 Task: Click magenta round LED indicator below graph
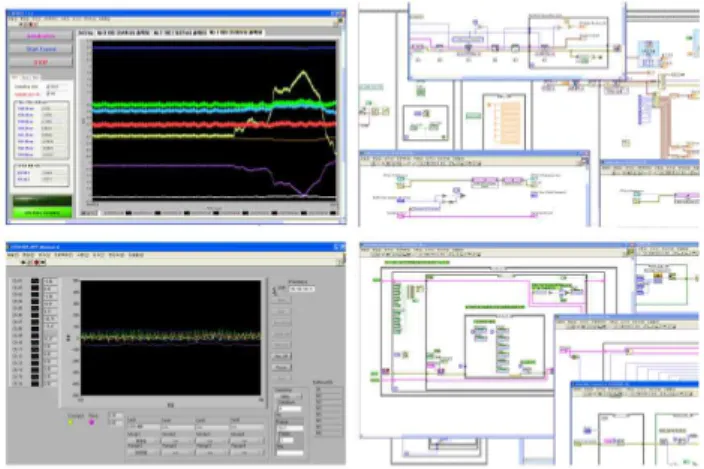tap(92, 422)
